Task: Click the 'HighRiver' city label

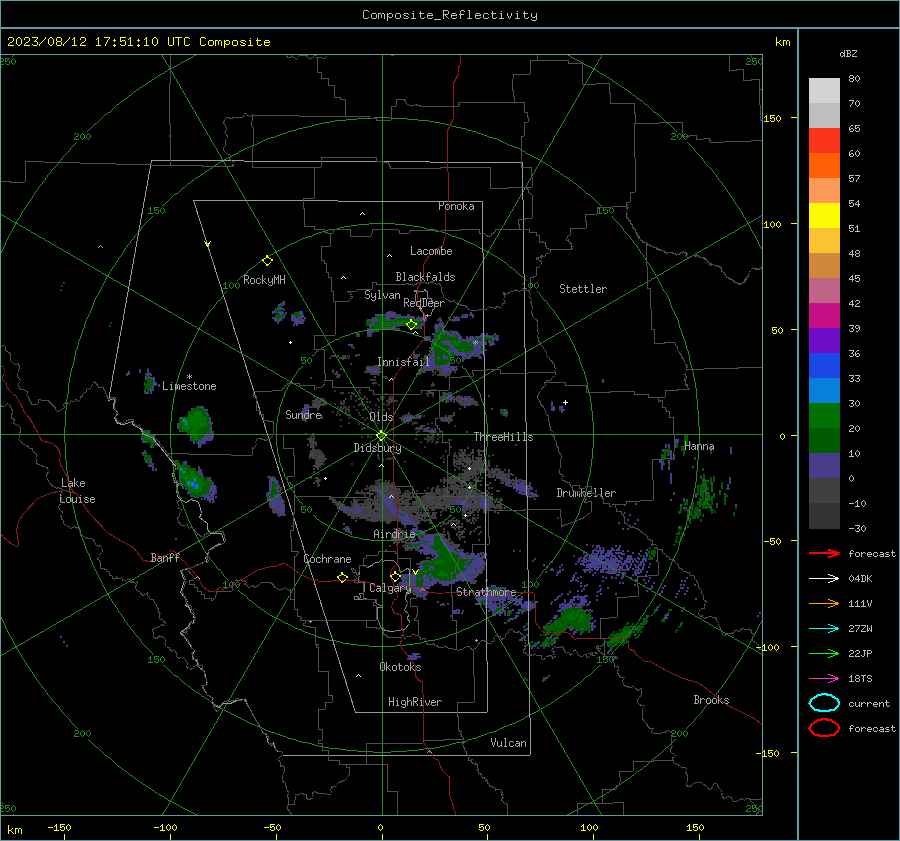Action: 415,702
